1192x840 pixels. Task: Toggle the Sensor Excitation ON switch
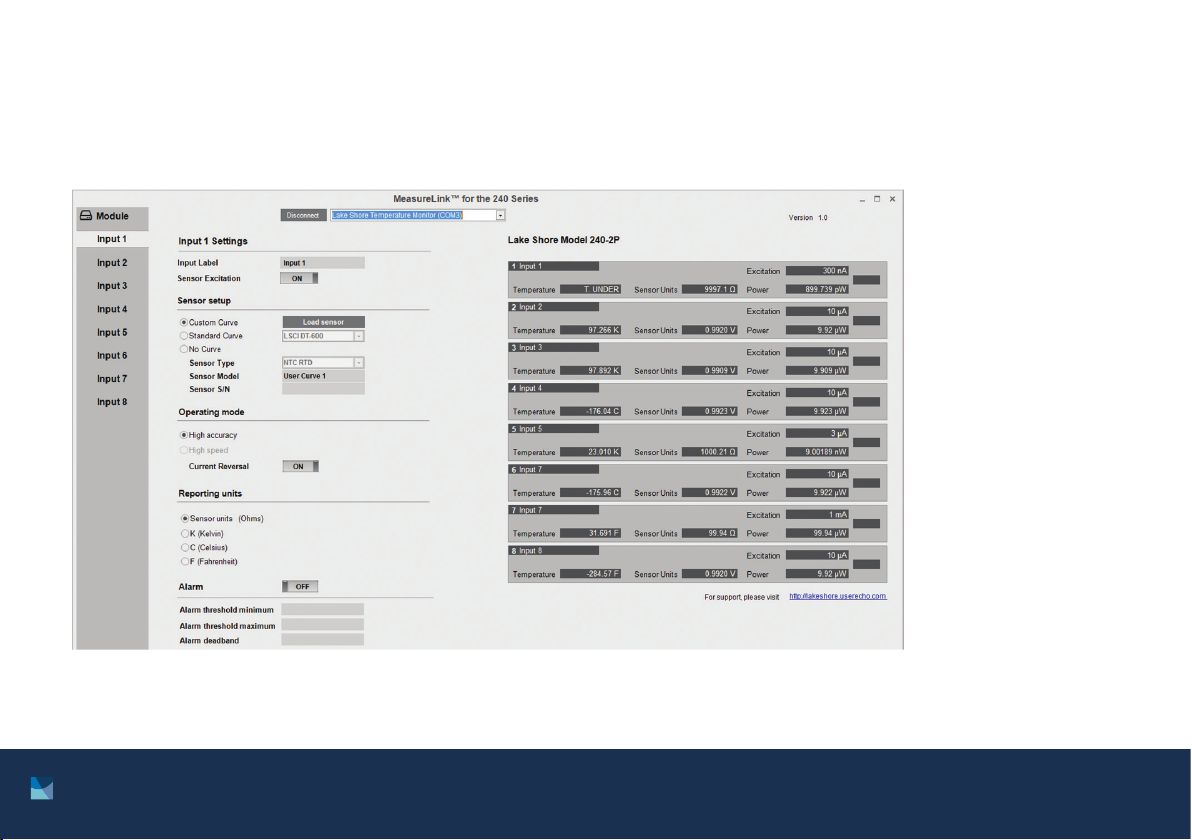(x=299, y=278)
